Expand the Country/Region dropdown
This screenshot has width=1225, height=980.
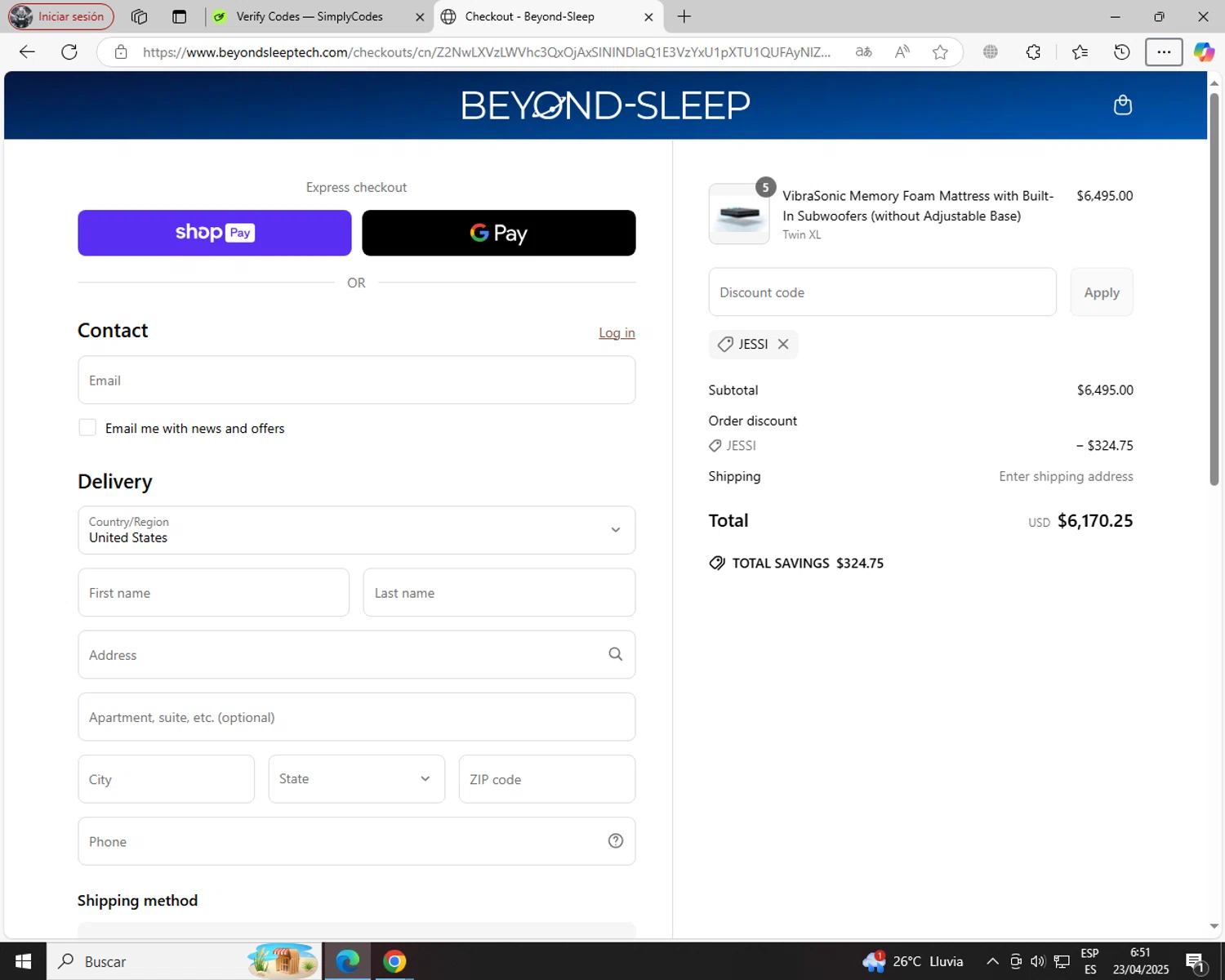[x=357, y=530]
